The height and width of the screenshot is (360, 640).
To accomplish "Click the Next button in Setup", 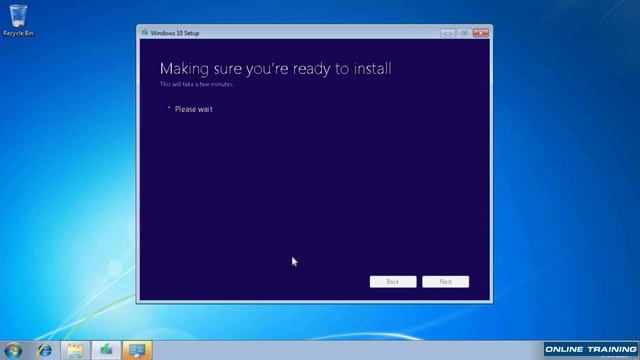I will (x=446, y=282).
